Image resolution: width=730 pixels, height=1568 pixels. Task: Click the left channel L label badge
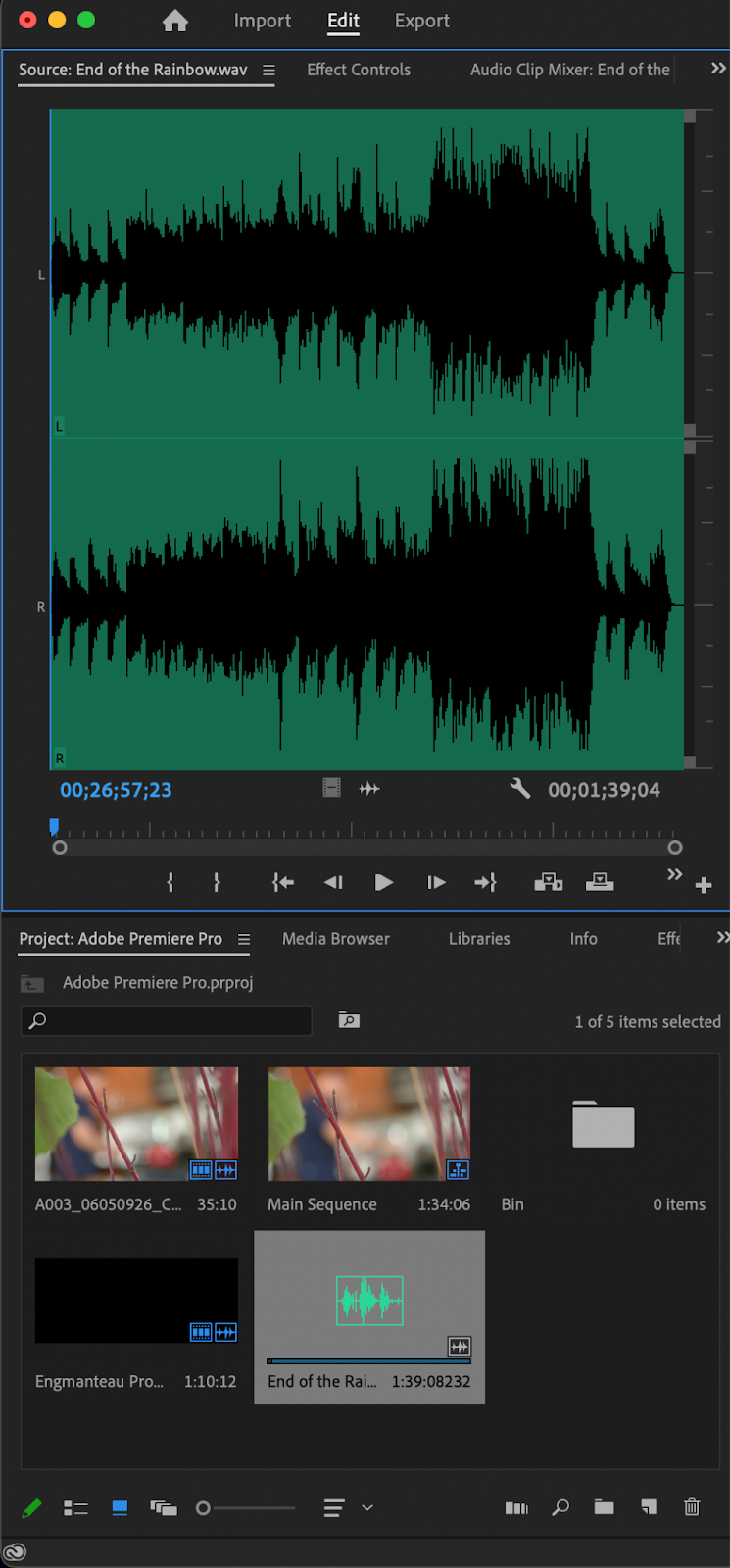pos(59,427)
